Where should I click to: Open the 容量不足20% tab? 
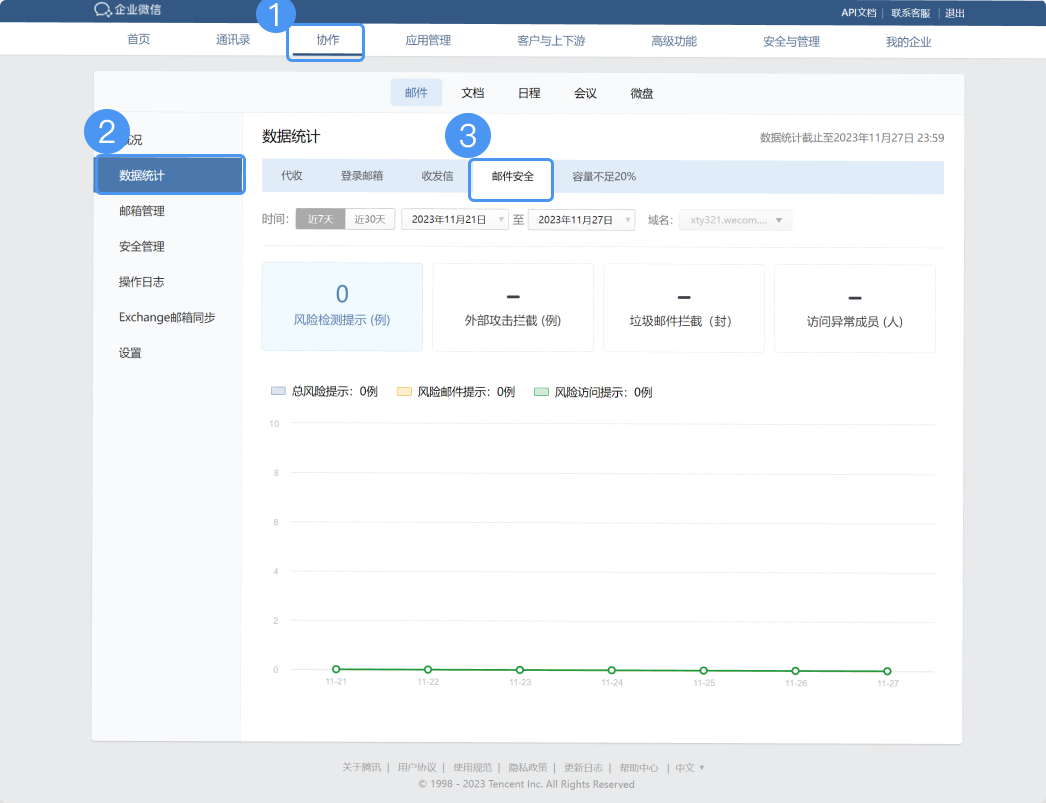(x=604, y=176)
